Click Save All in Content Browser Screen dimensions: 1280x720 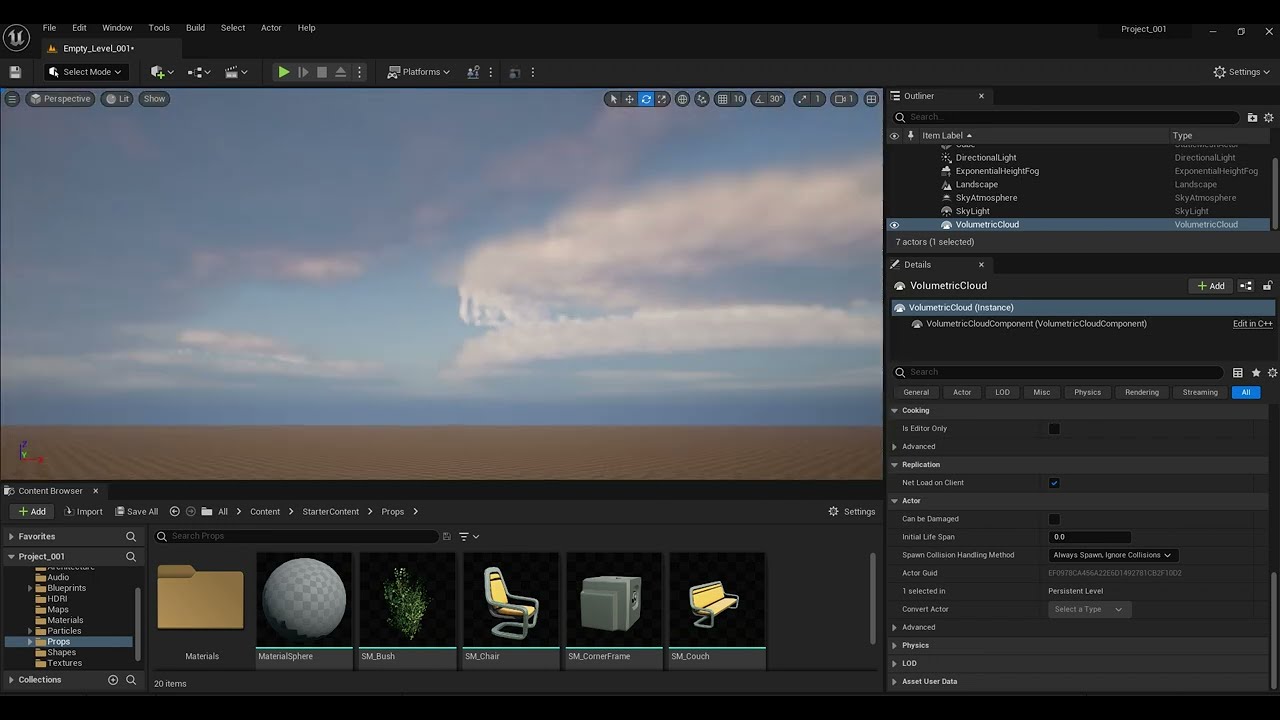click(136, 512)
